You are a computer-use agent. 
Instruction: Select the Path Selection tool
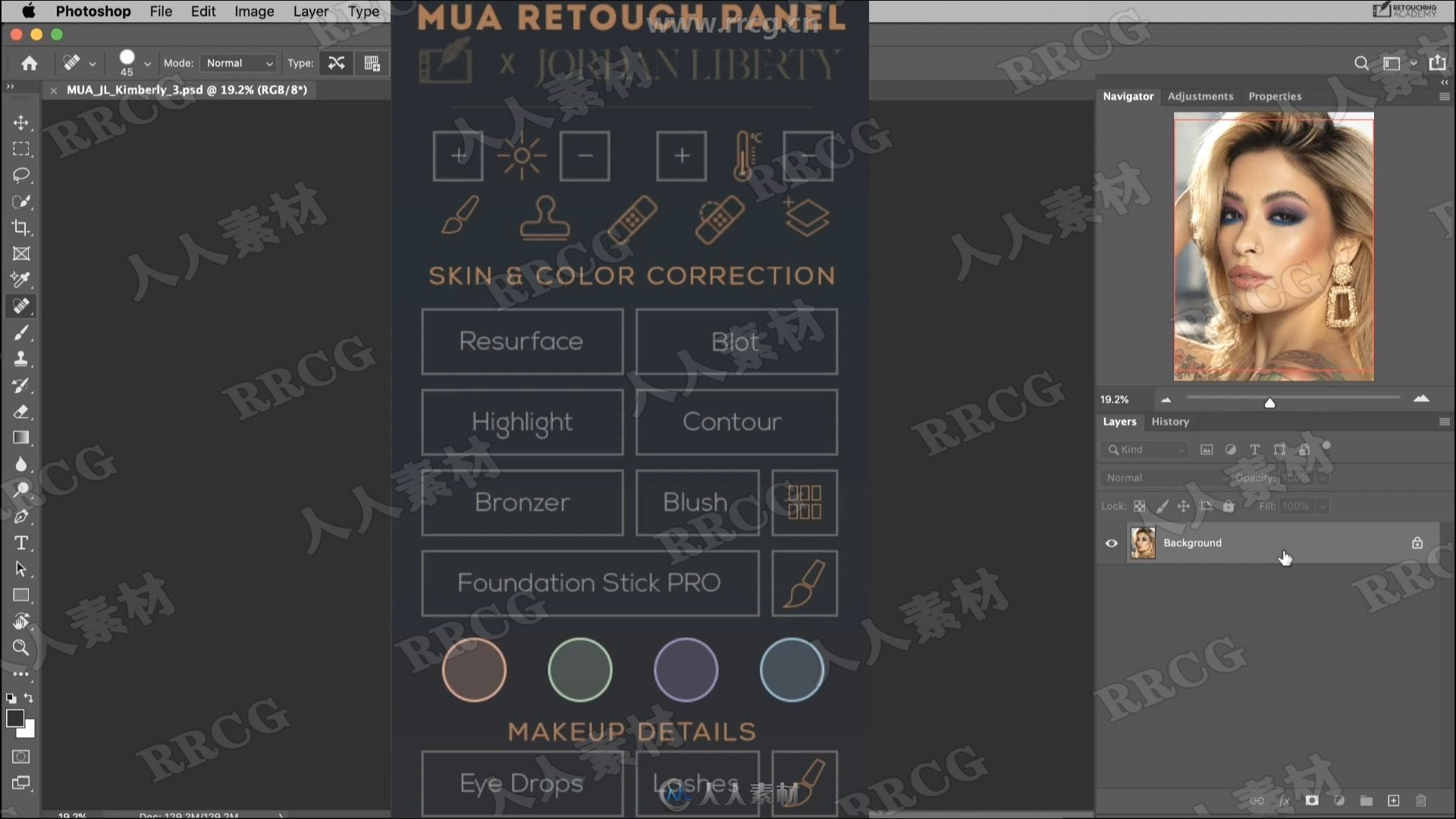[21, 569]
